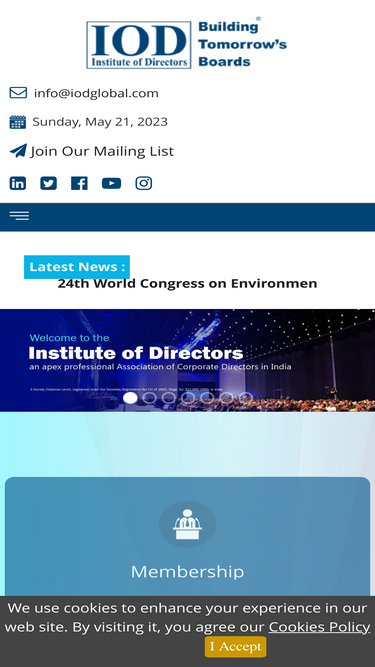Open the Cookies Policy link

coord(319,627)
